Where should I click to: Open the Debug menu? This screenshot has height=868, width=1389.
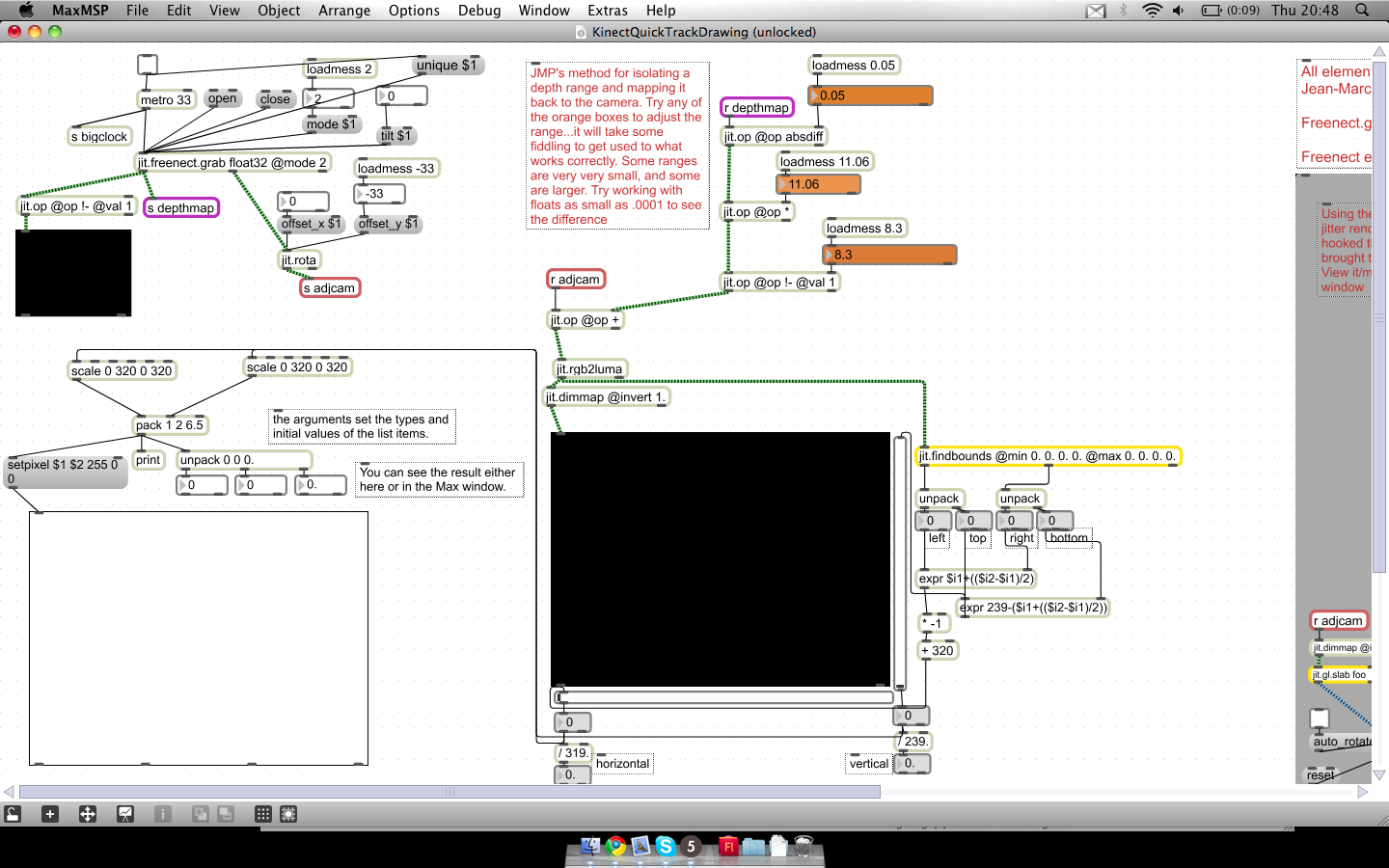479,10
